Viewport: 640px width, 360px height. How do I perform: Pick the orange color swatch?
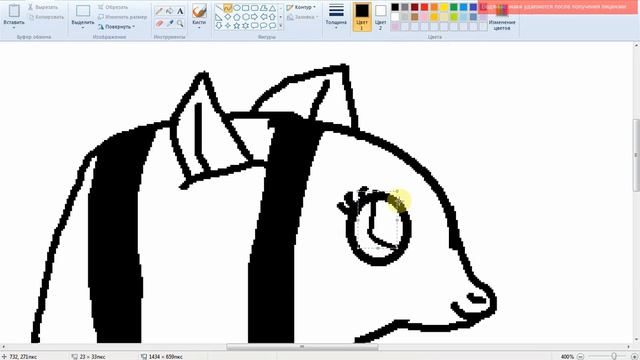pos(434,7)
